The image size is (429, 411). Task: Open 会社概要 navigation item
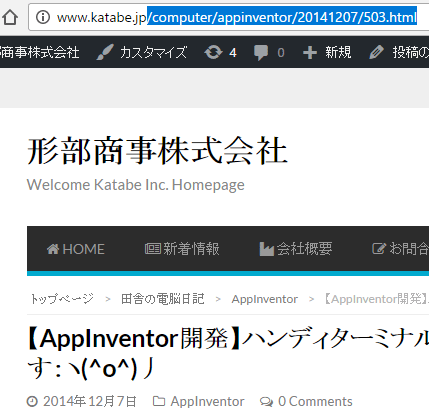pos(304,249)
